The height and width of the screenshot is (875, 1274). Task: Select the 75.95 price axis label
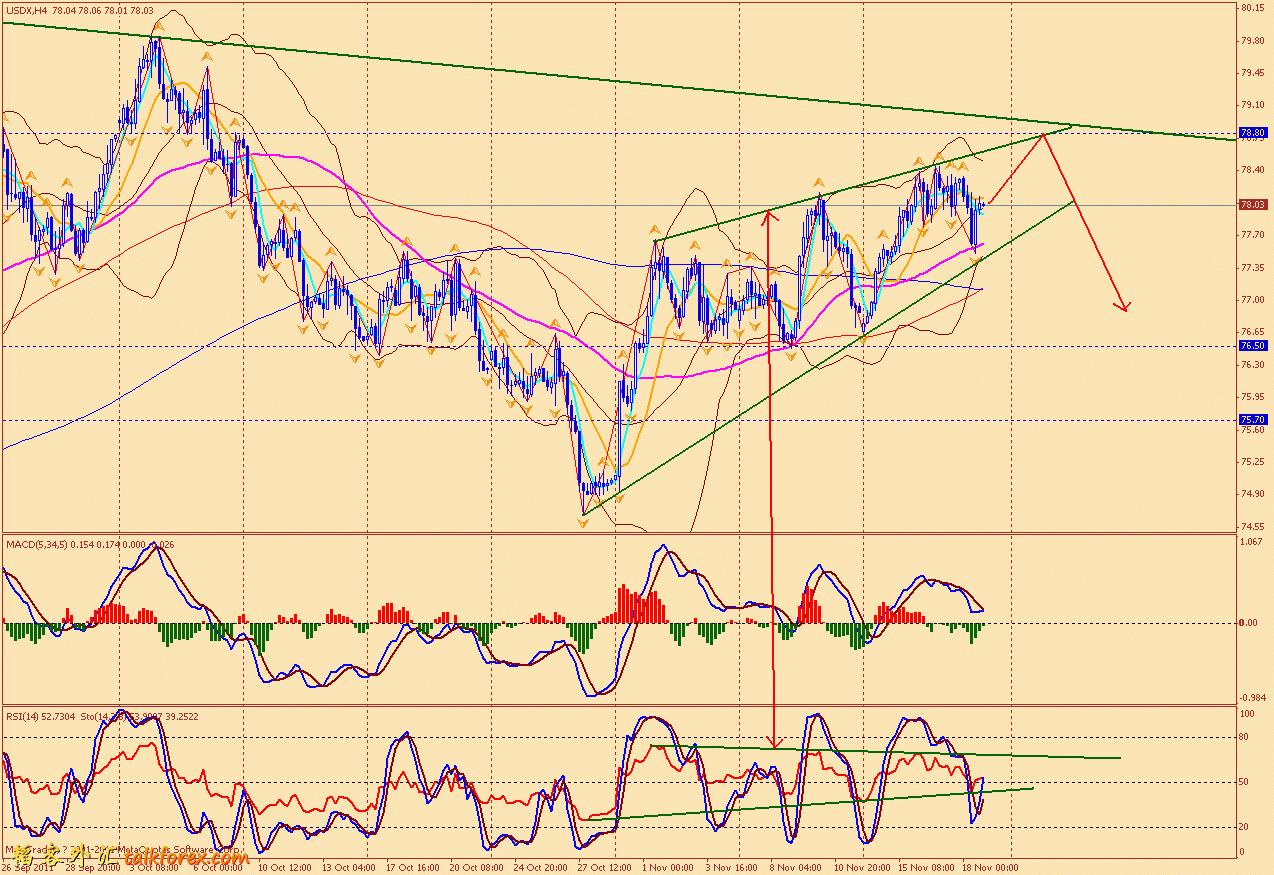click(x=1253, y=397)
